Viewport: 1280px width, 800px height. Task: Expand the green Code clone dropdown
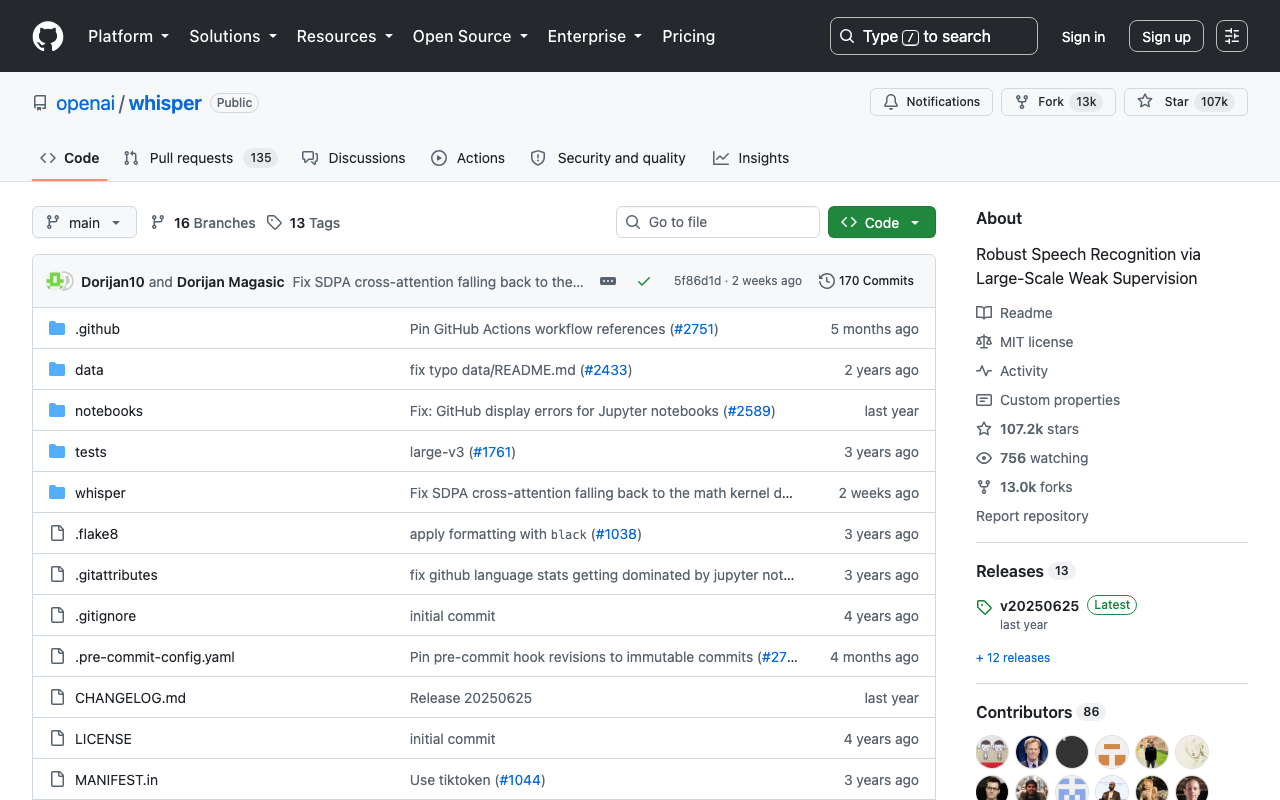tap(882, 222)
